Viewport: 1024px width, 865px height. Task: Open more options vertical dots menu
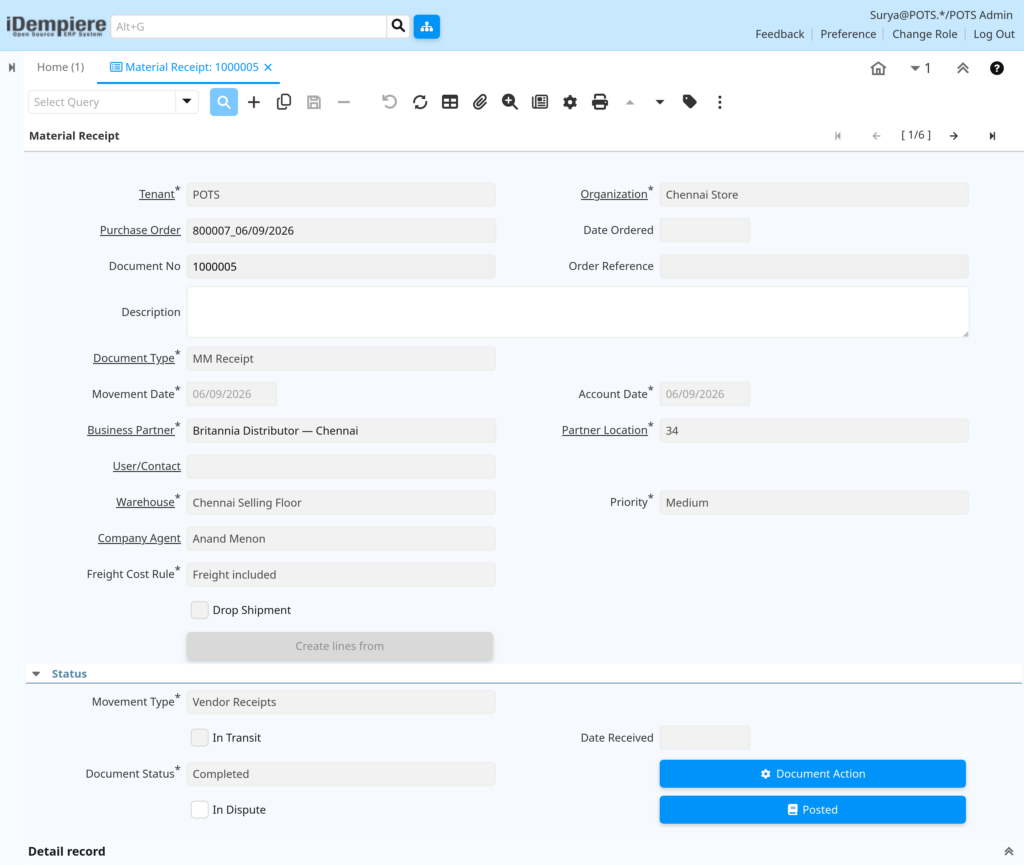click(720, 102)
